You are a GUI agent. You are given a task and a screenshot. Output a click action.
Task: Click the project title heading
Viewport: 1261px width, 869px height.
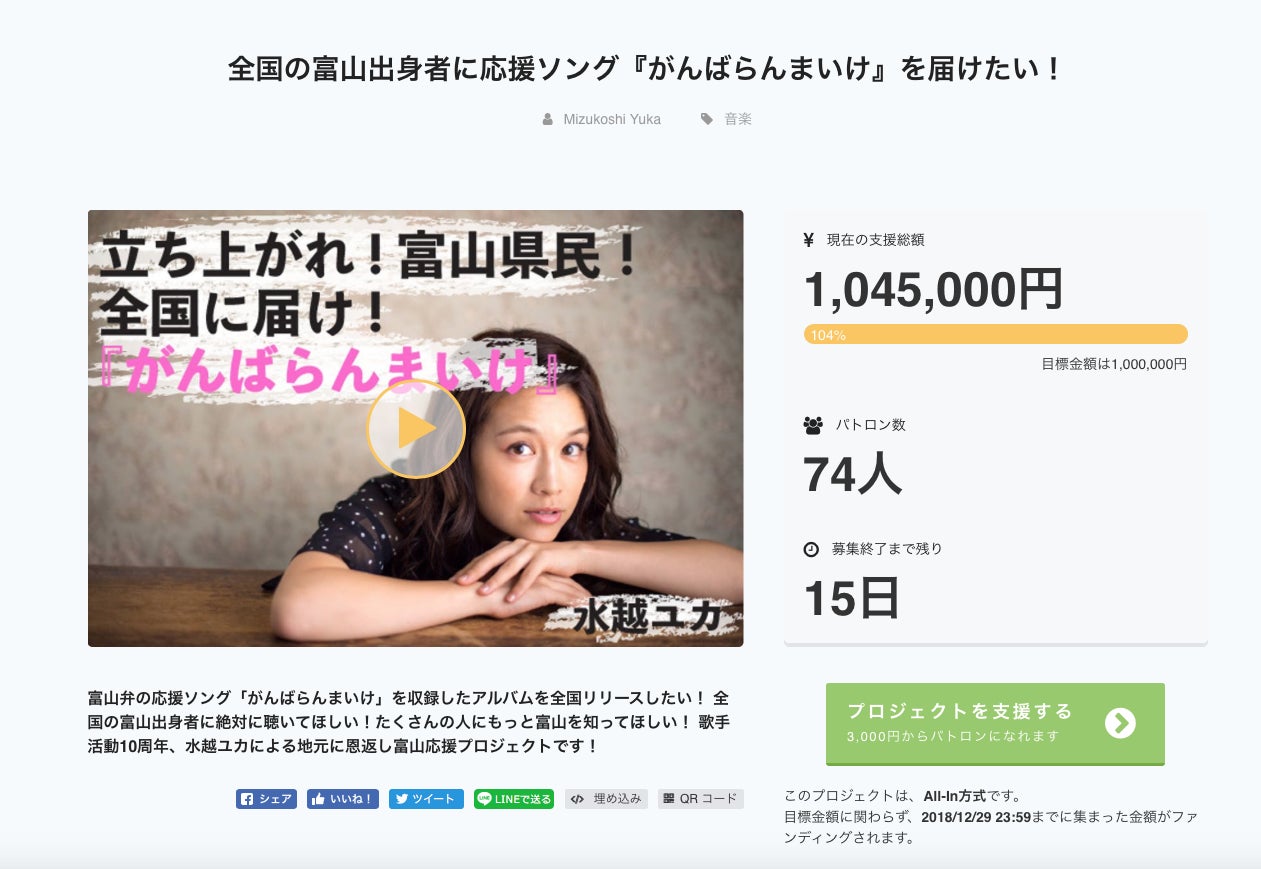(x=645, y=69)
